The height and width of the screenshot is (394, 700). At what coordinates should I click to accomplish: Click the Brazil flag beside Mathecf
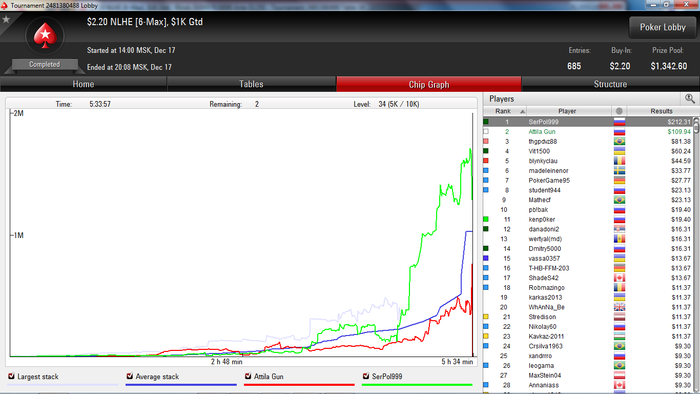tap(619, 200)
